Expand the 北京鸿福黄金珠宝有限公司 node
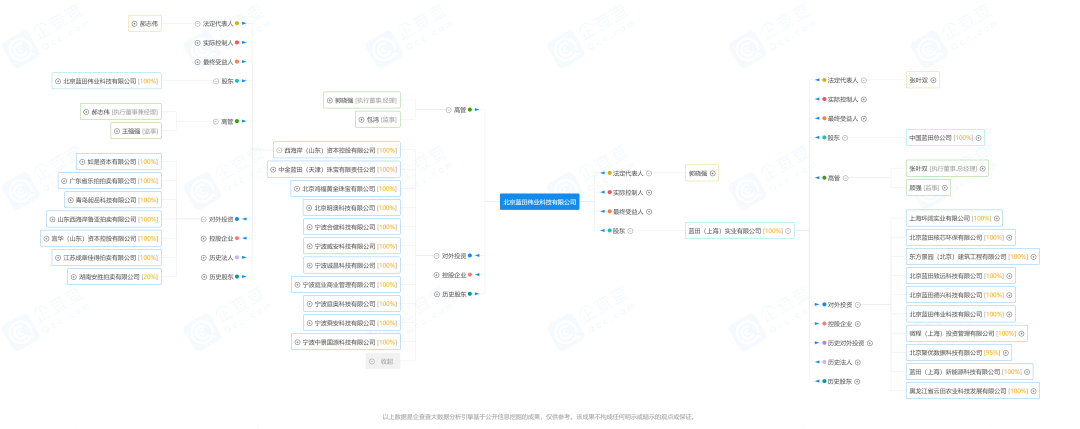The height and width of the screenshot is (429, 1080). point(297,189)
